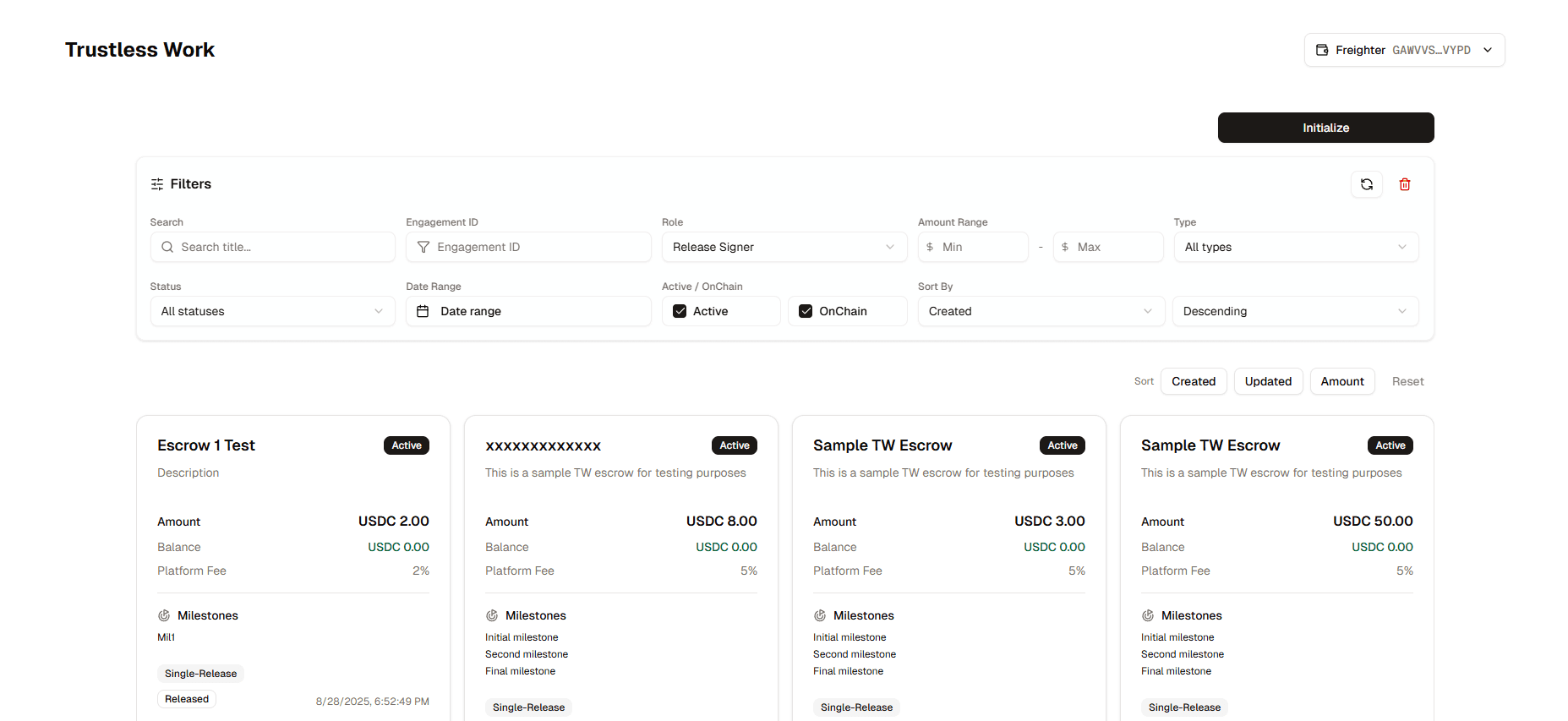Open the Role dropdown showing Release Signer
This screenshot has height=721, width=1568.
pyautogui.click(x=784, y=247)
